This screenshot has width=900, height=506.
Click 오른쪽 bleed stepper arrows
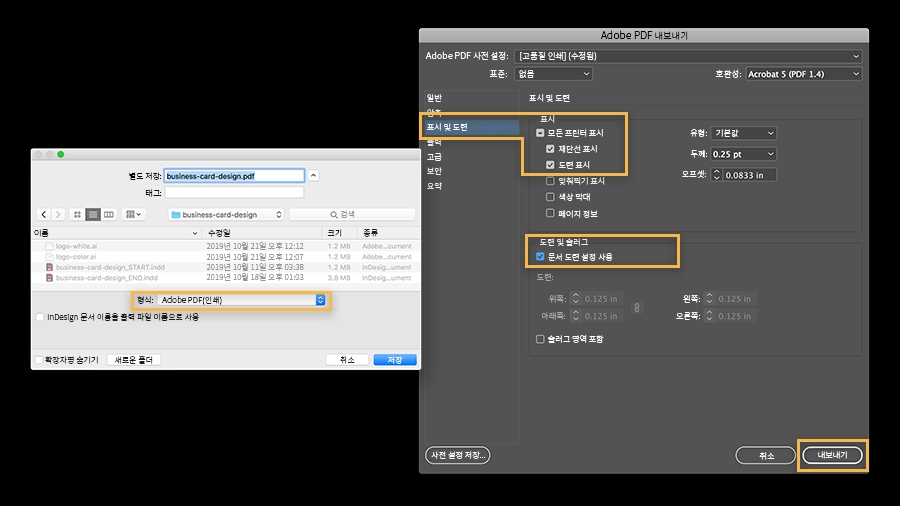[x=709, y=316]
